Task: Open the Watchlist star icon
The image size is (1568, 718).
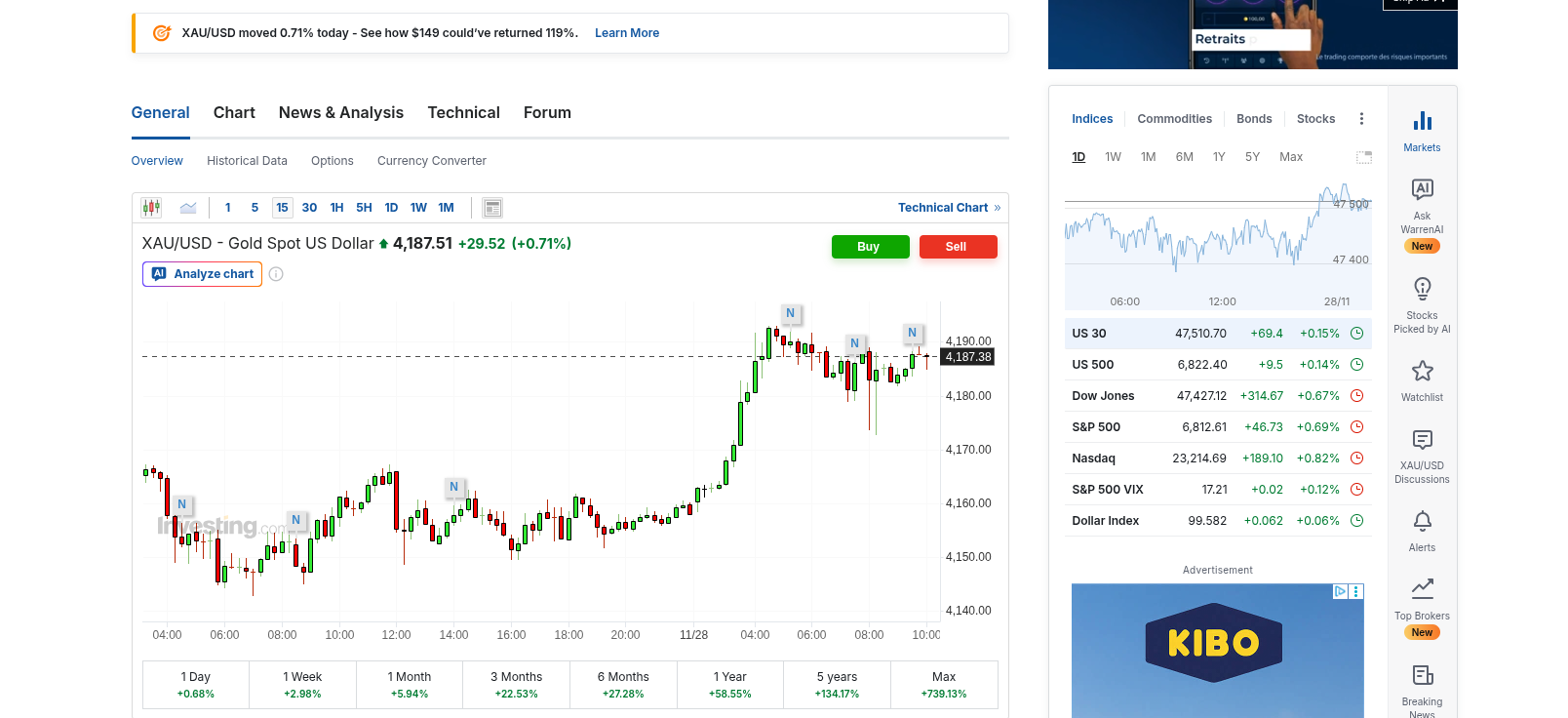Action: click(x=1422, y=371)
